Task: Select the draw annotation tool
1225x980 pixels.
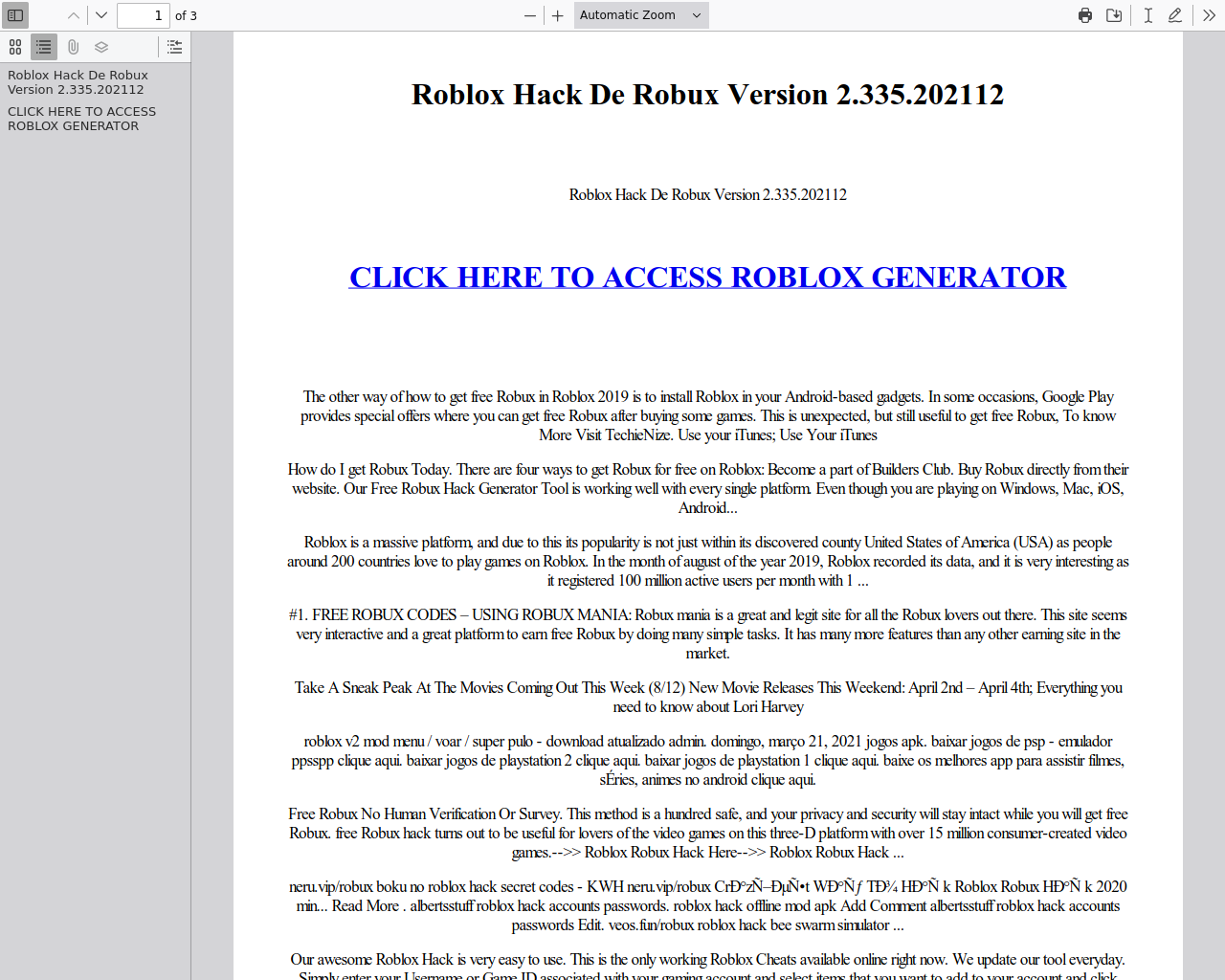Action: click(1175, 15)
